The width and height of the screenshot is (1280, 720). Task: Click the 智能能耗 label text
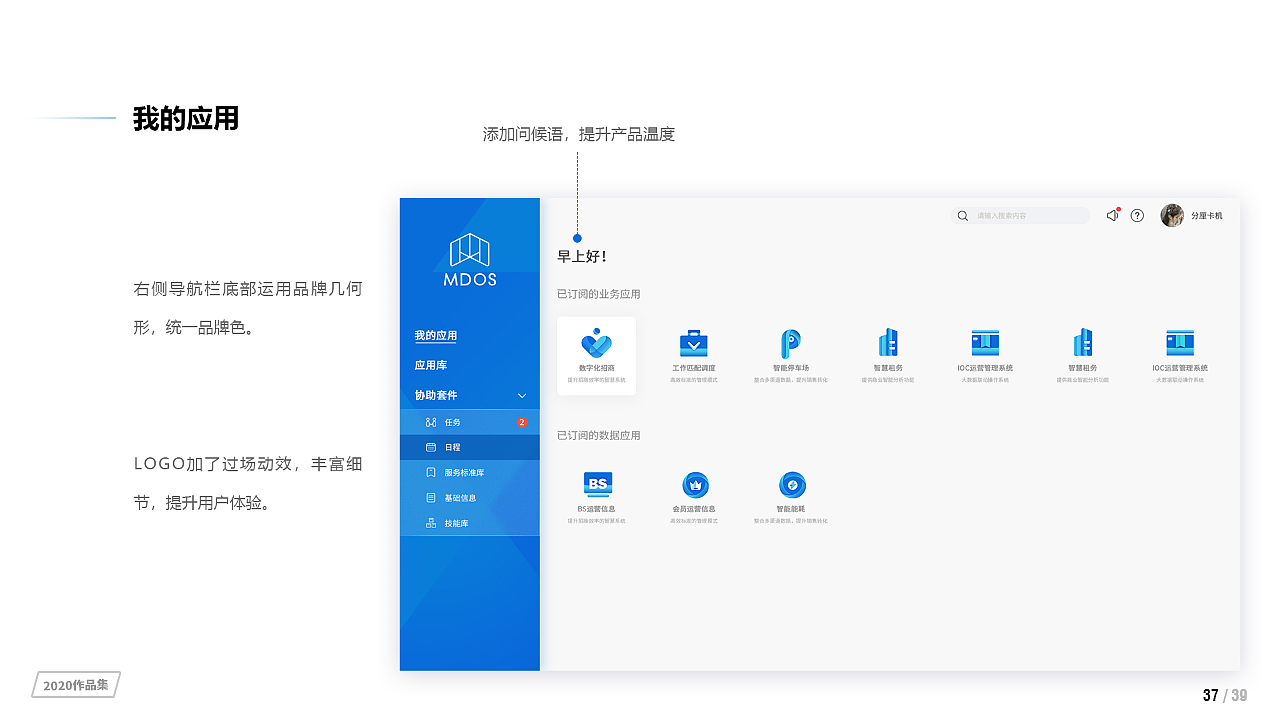coord(791,509)
